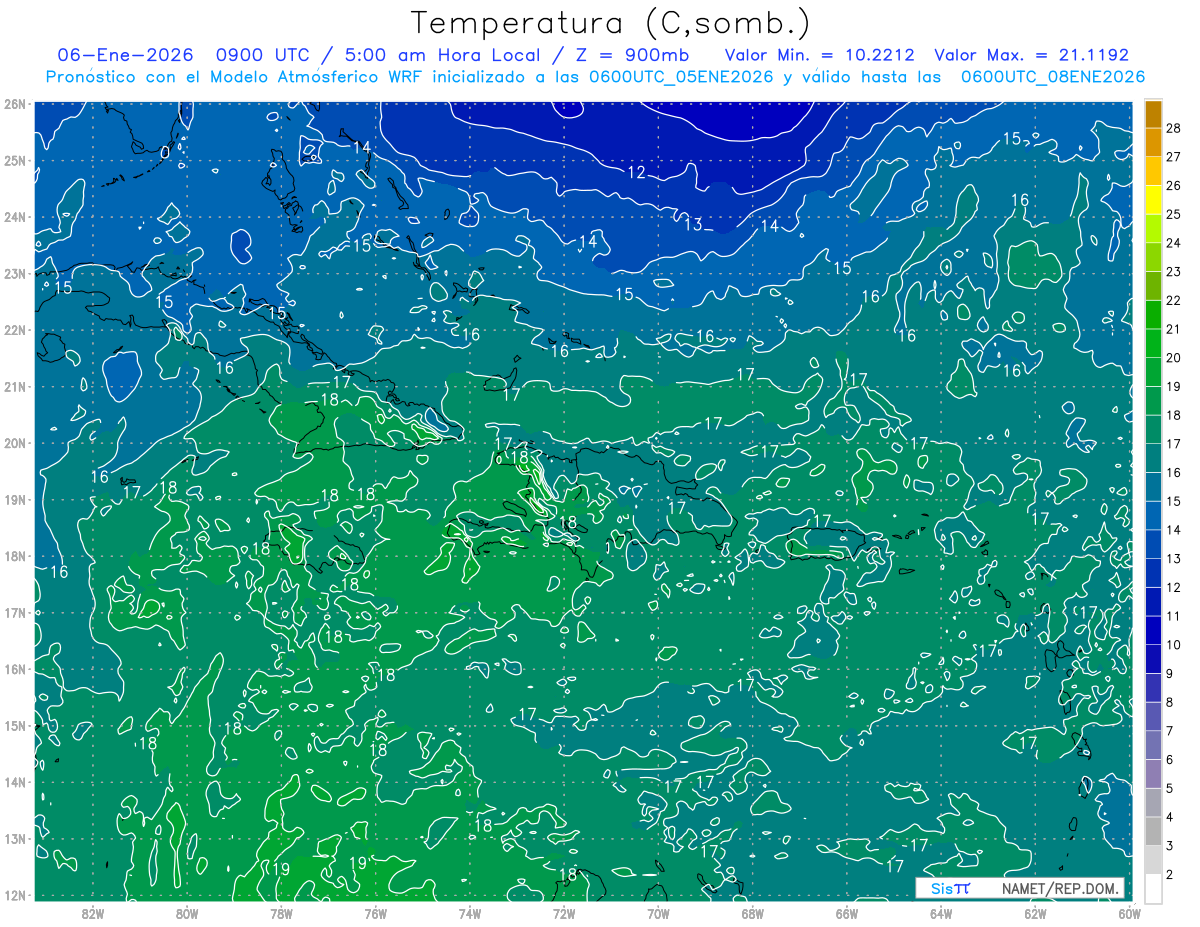This screenshot has height=927, width=1200.
Task: Click the '22N' latitude axis label
Action: (x=15, y=330)
